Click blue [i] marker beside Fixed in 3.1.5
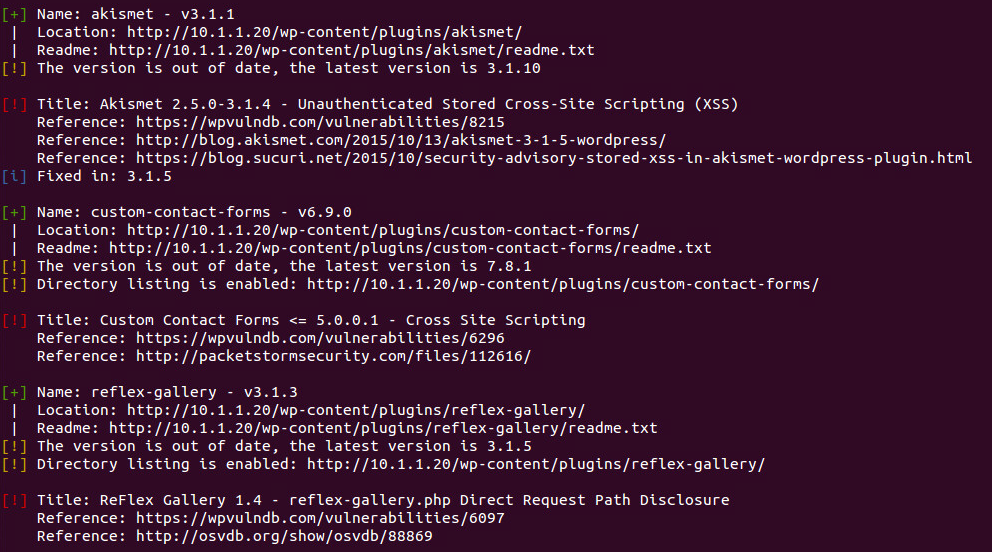The width and height of the screenshot is (992, 552). tap(14, 176)
